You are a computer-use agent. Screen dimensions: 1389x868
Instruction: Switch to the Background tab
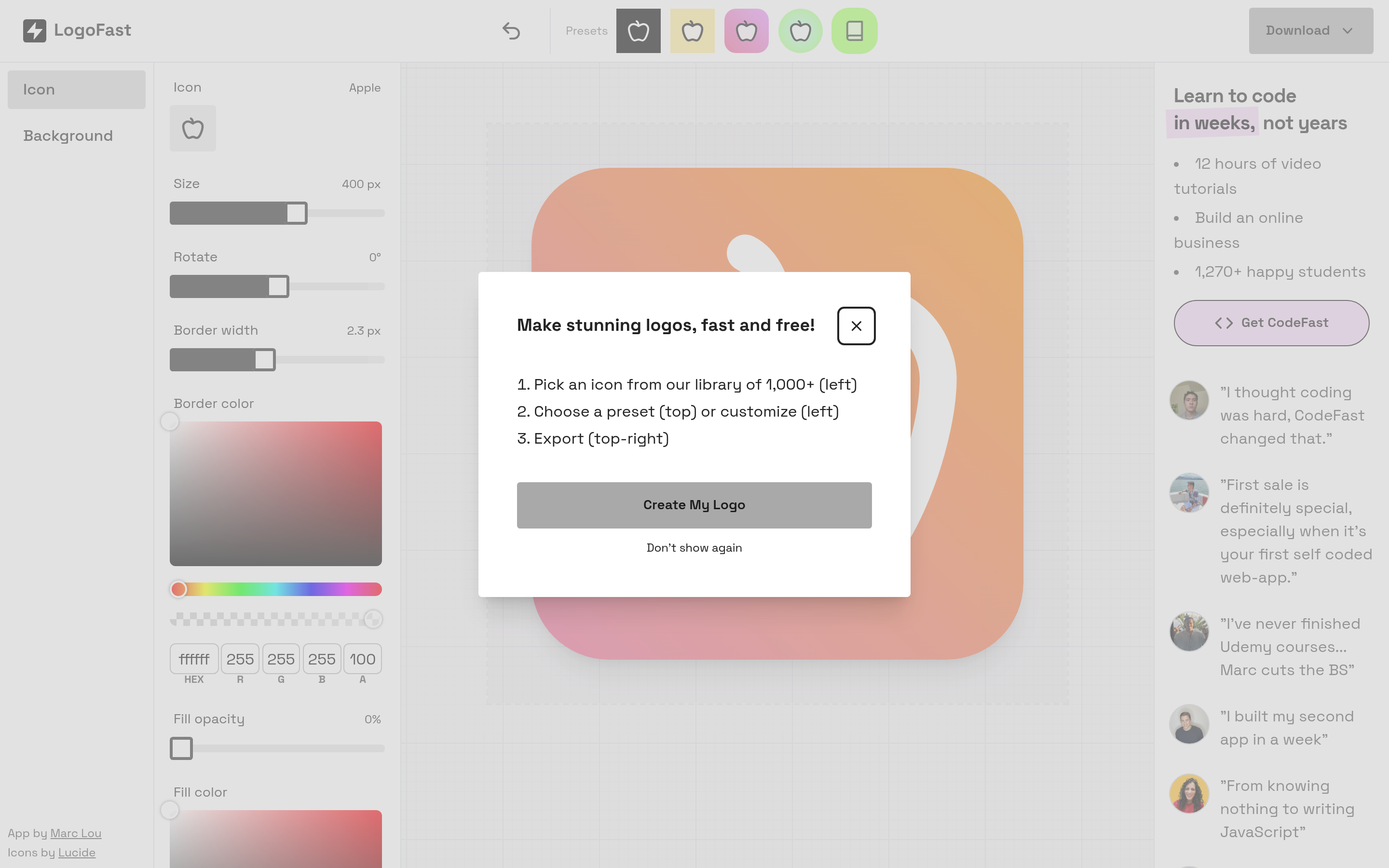click(68, 136)
